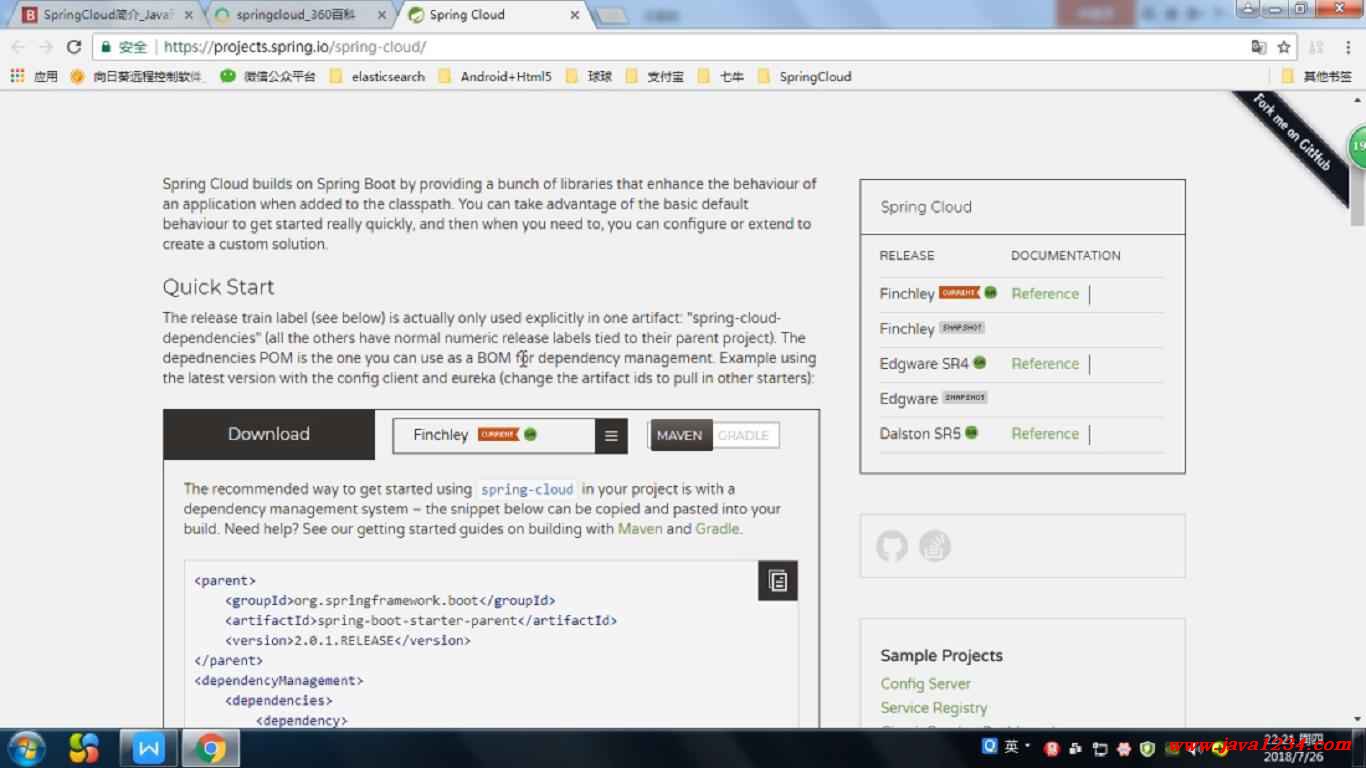Click the SNAPSHOT badge beside Edgware
1366x768 pixels.
coord(965,397)
